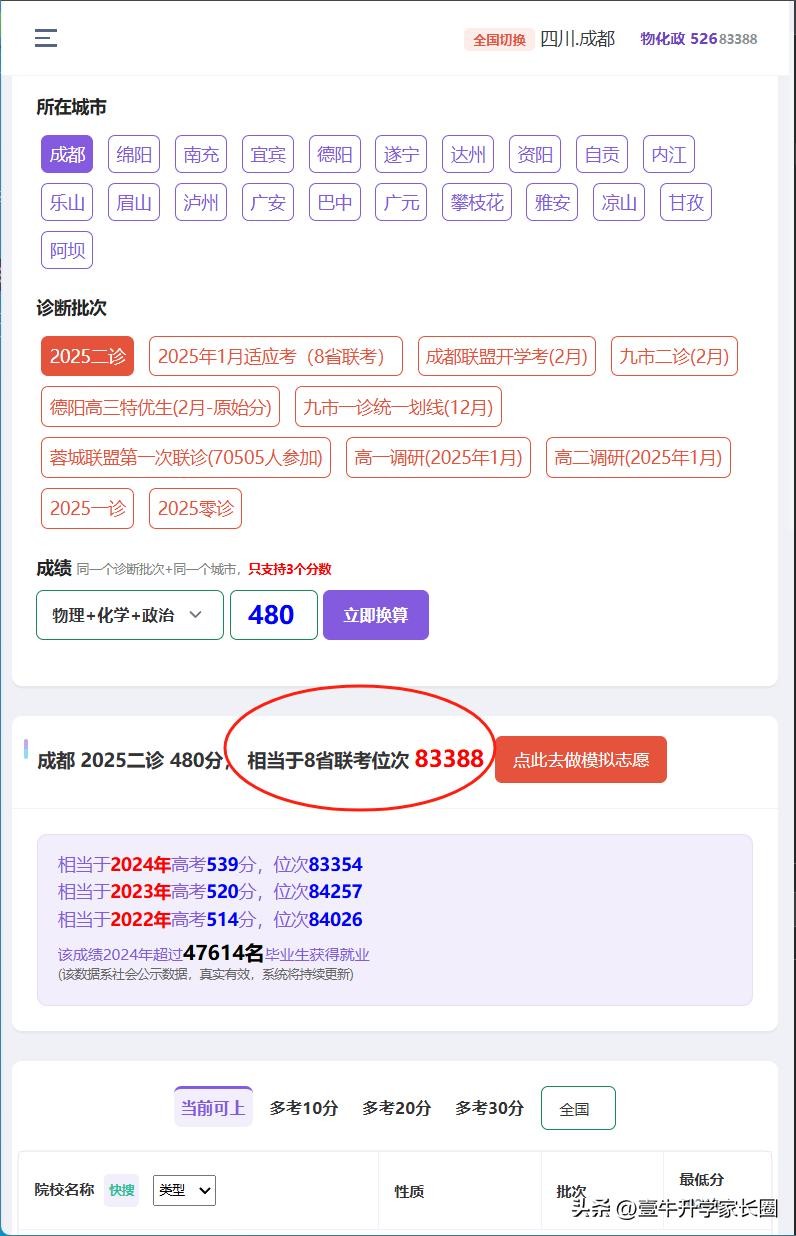Open 物化政 526 score info in header
796x1236 pixels.
(698, 39)
